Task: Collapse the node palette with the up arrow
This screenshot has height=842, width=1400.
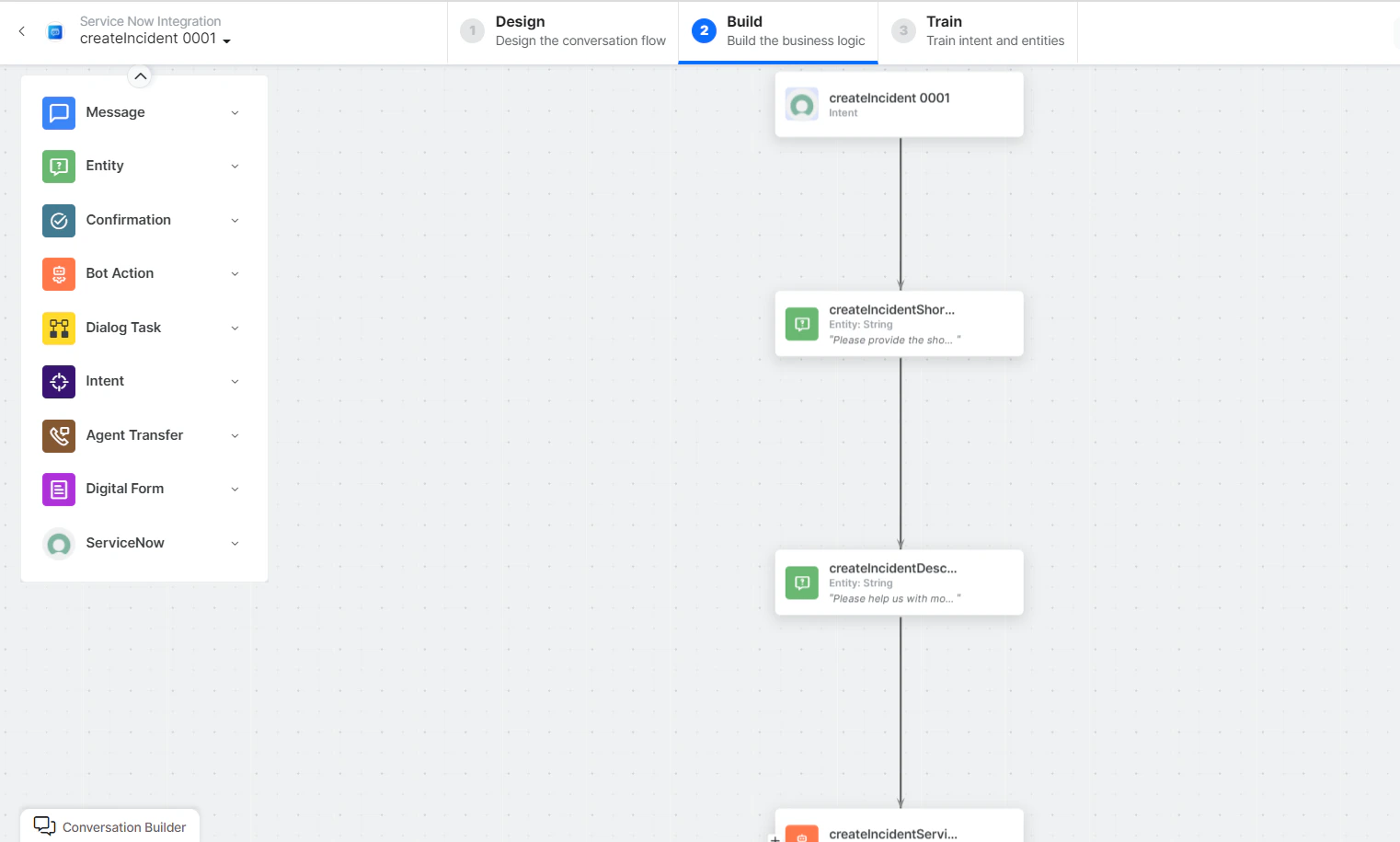Action: point(140,75)
